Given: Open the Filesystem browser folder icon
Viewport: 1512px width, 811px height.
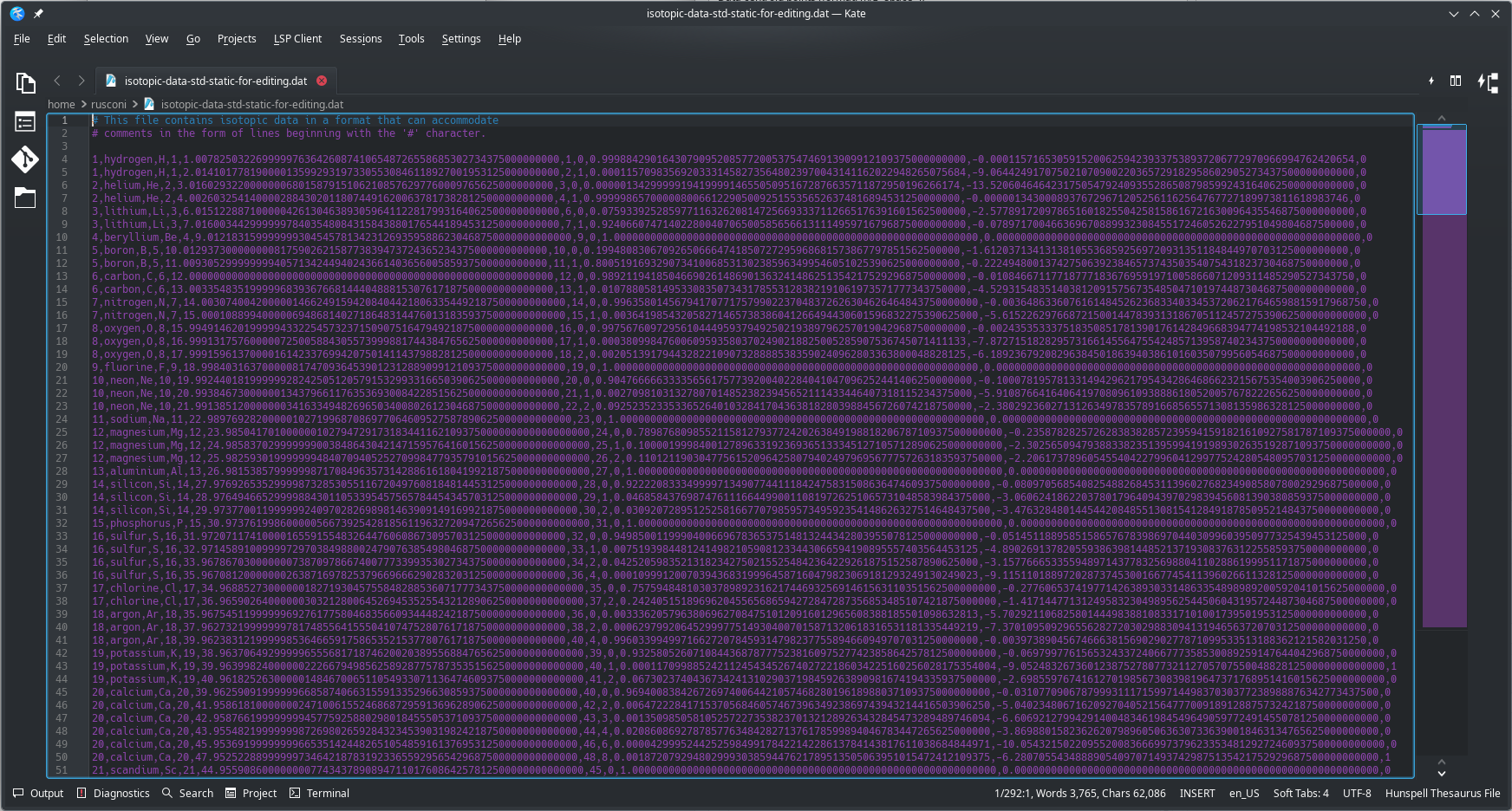Looking at the screenshot, I should (25, 198).
